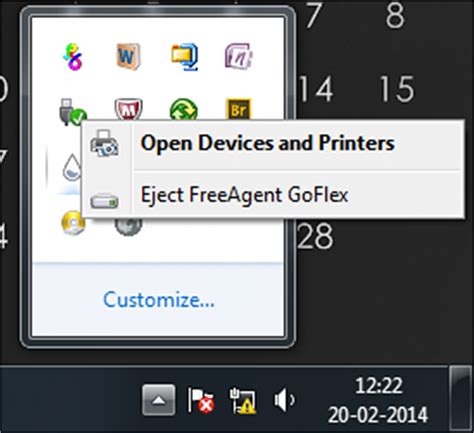Viewport: 474px width, 433px height.
Task: Click the OneNote tray icon
Action: point(239,56)
